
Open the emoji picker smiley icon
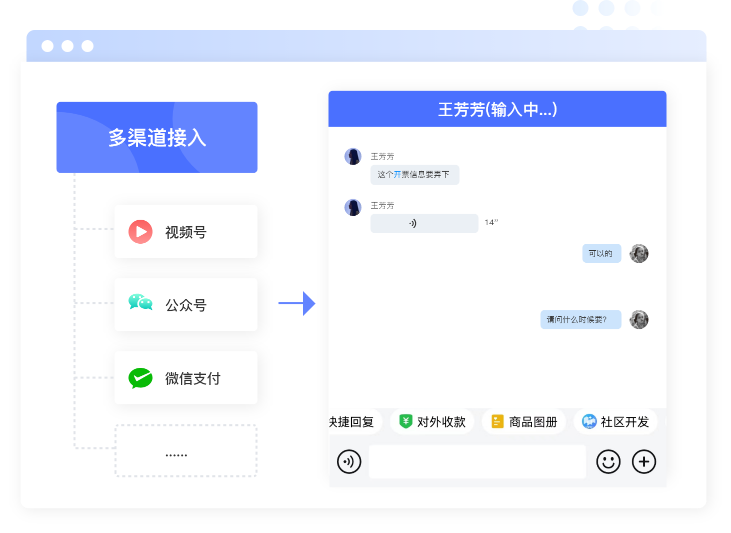pos(608,461)
